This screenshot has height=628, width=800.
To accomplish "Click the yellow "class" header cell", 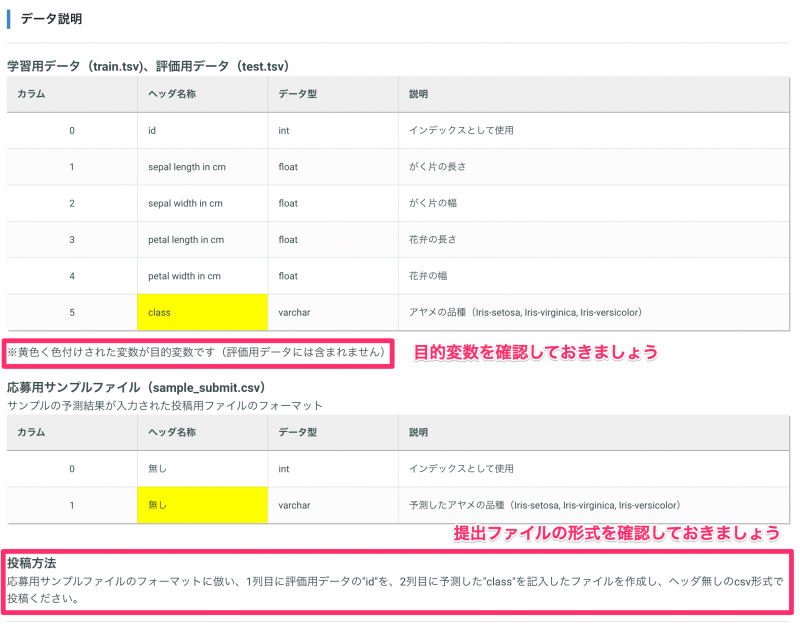I will 202,312.
